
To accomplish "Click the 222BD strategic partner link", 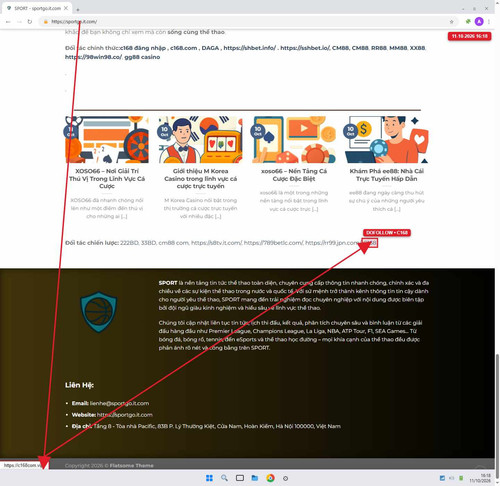I will click(129, 243).
